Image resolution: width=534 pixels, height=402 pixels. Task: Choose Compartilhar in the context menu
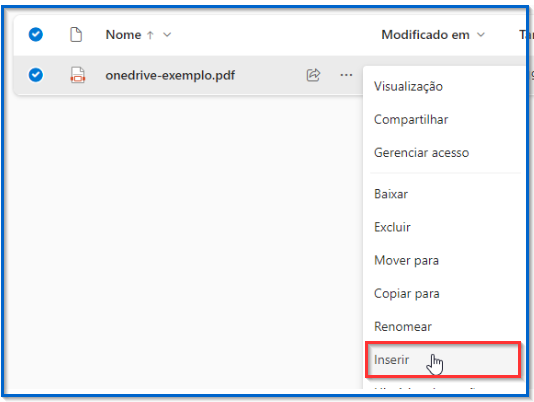point(444,120)
